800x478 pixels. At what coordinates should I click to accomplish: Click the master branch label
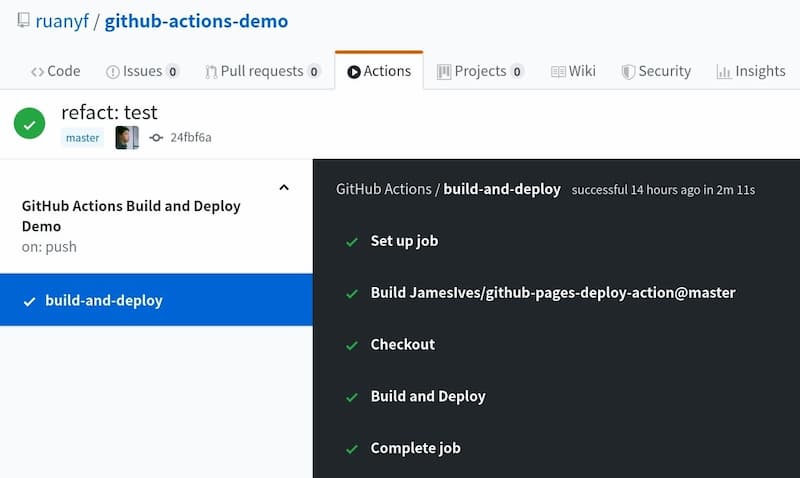(x=82, y=138)
